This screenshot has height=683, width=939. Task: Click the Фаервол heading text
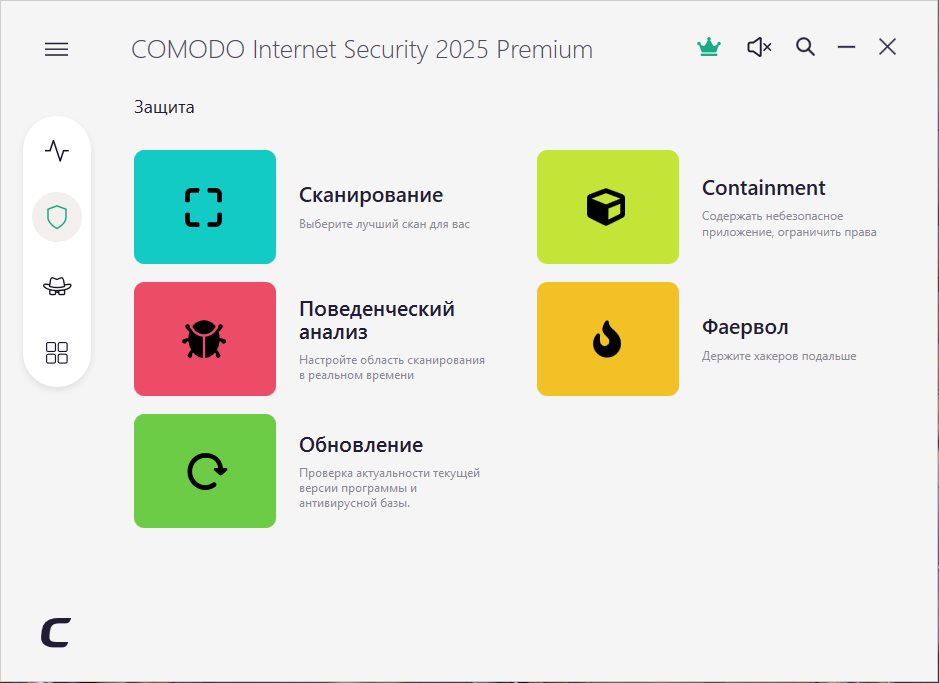745,328
